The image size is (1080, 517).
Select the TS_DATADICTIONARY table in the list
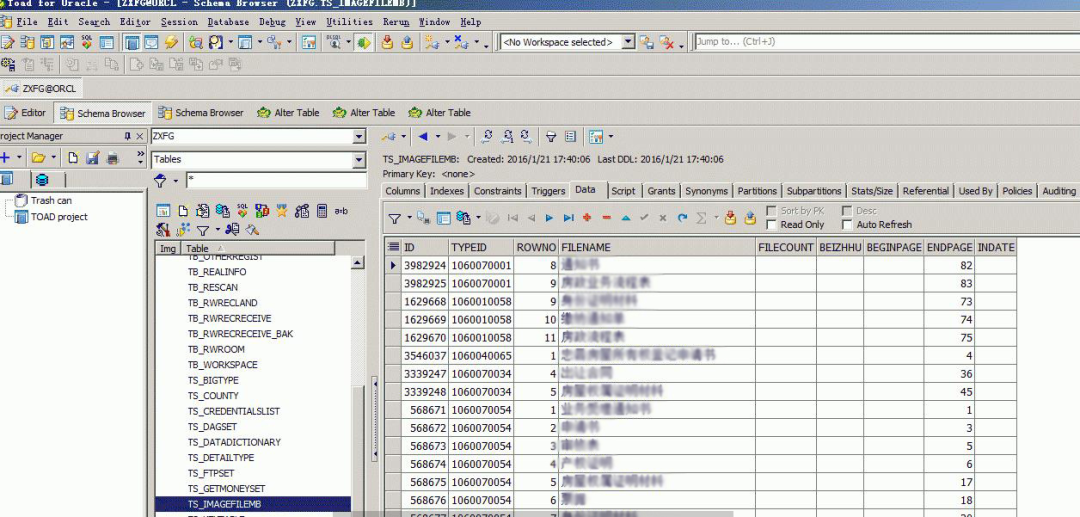tap(234, 442)
